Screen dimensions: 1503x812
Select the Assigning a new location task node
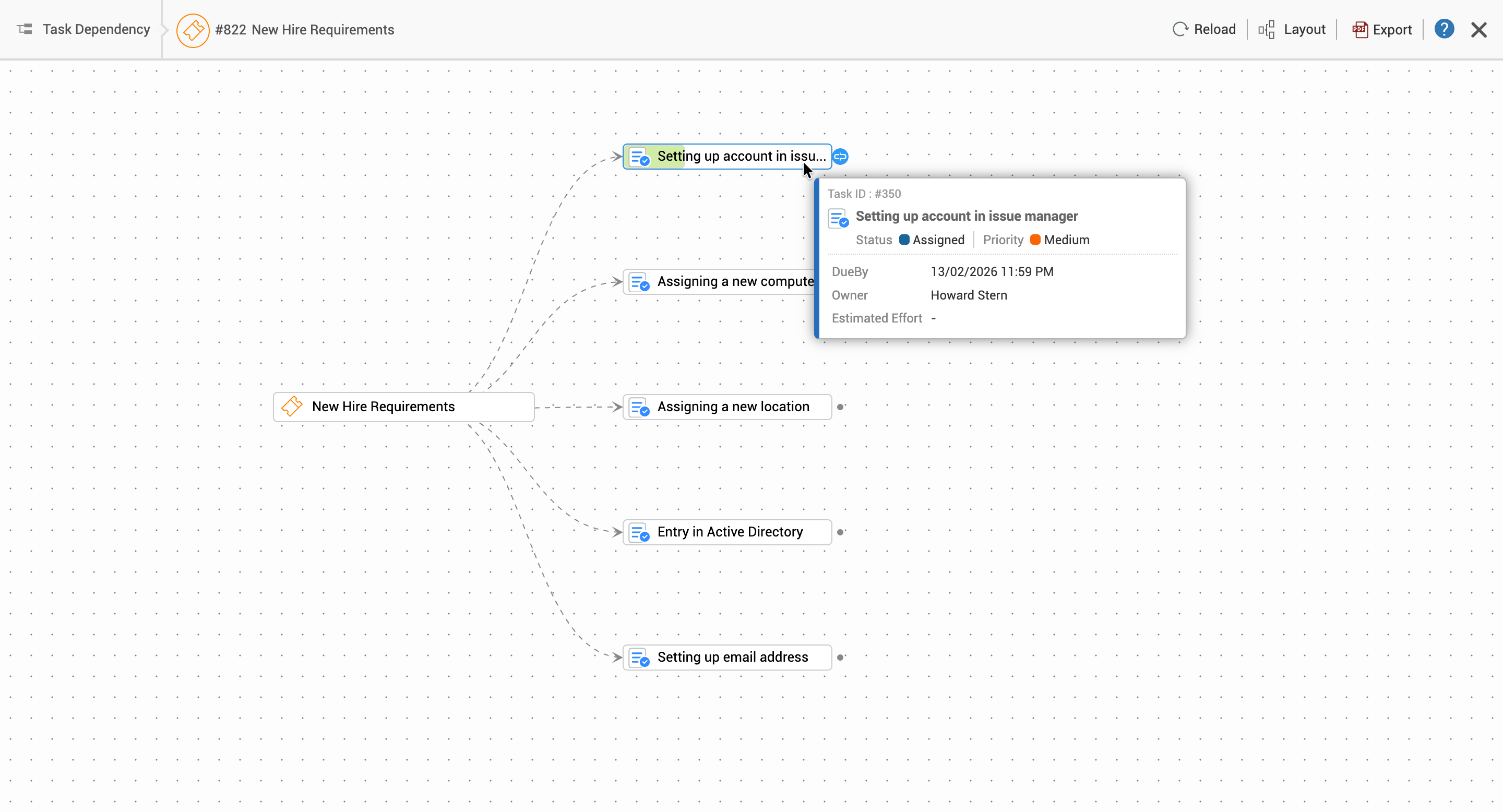(x=733, y=407)
